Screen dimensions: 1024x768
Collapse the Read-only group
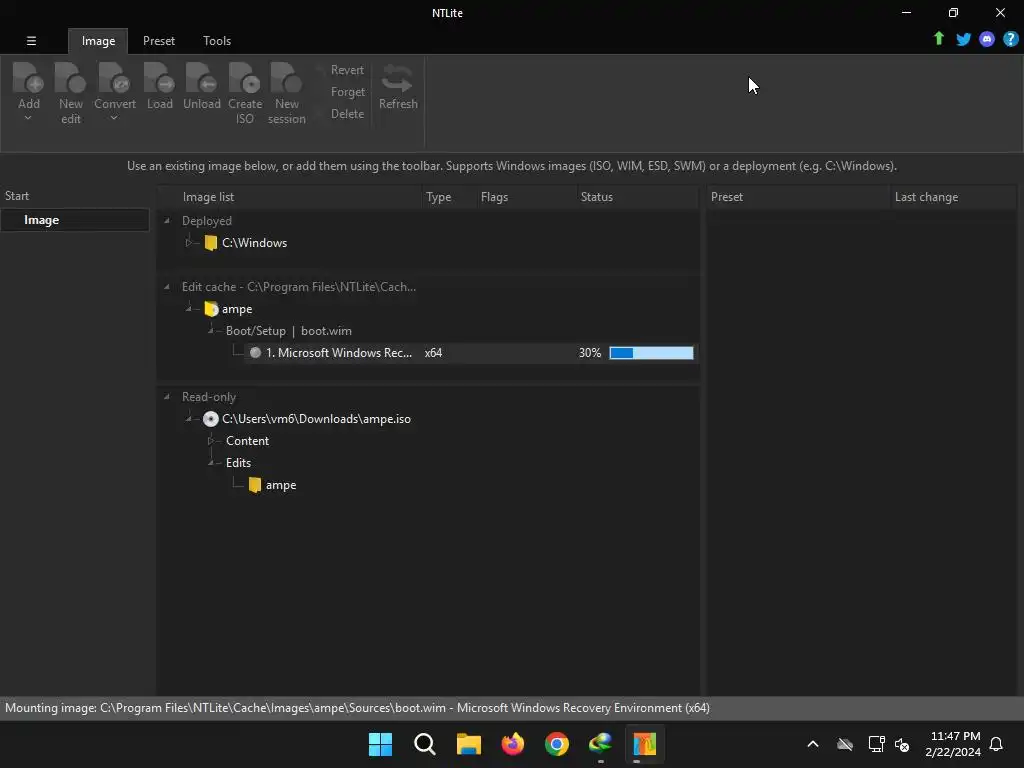pos(167,397)
